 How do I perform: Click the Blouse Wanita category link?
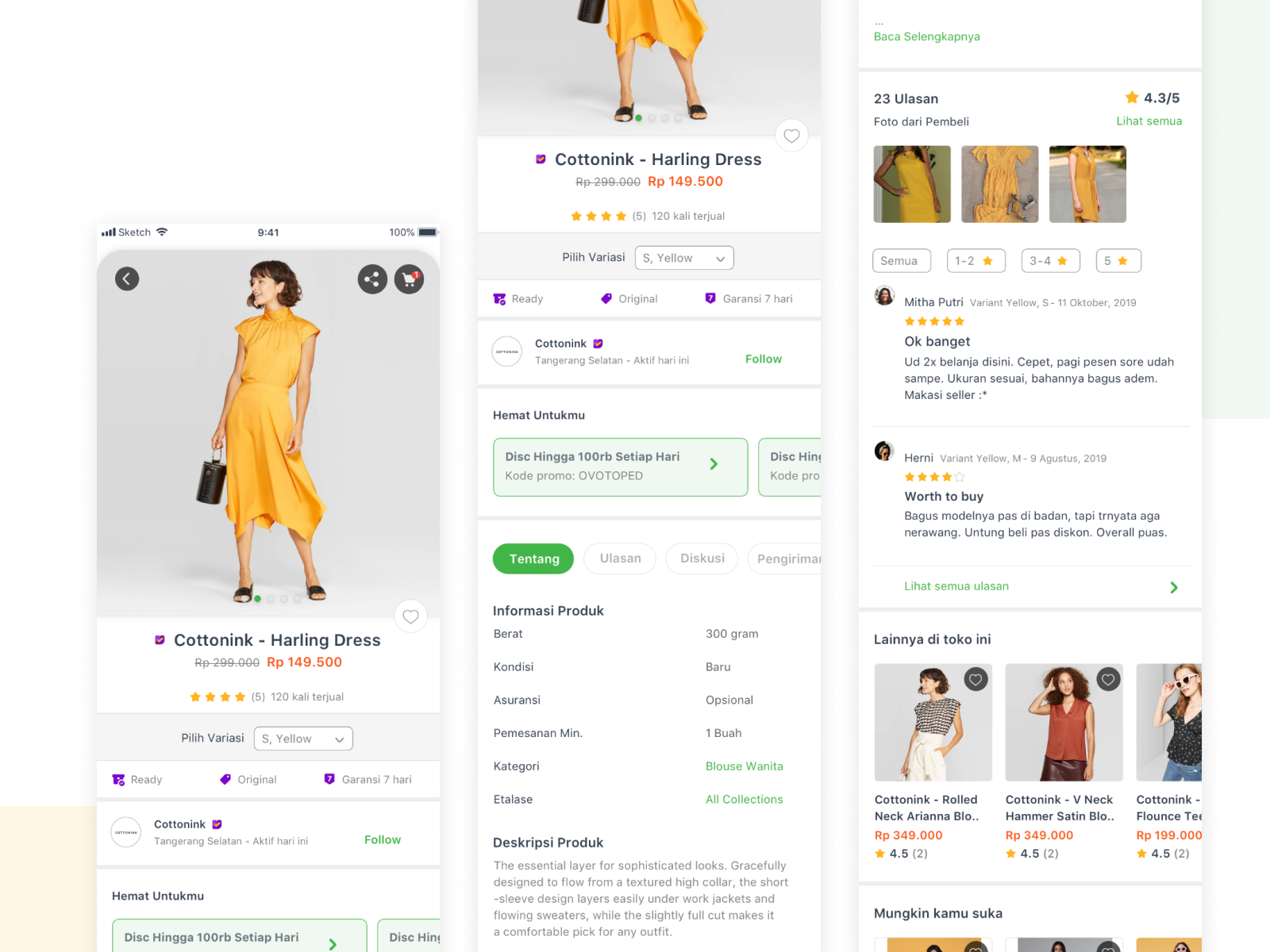744,766
